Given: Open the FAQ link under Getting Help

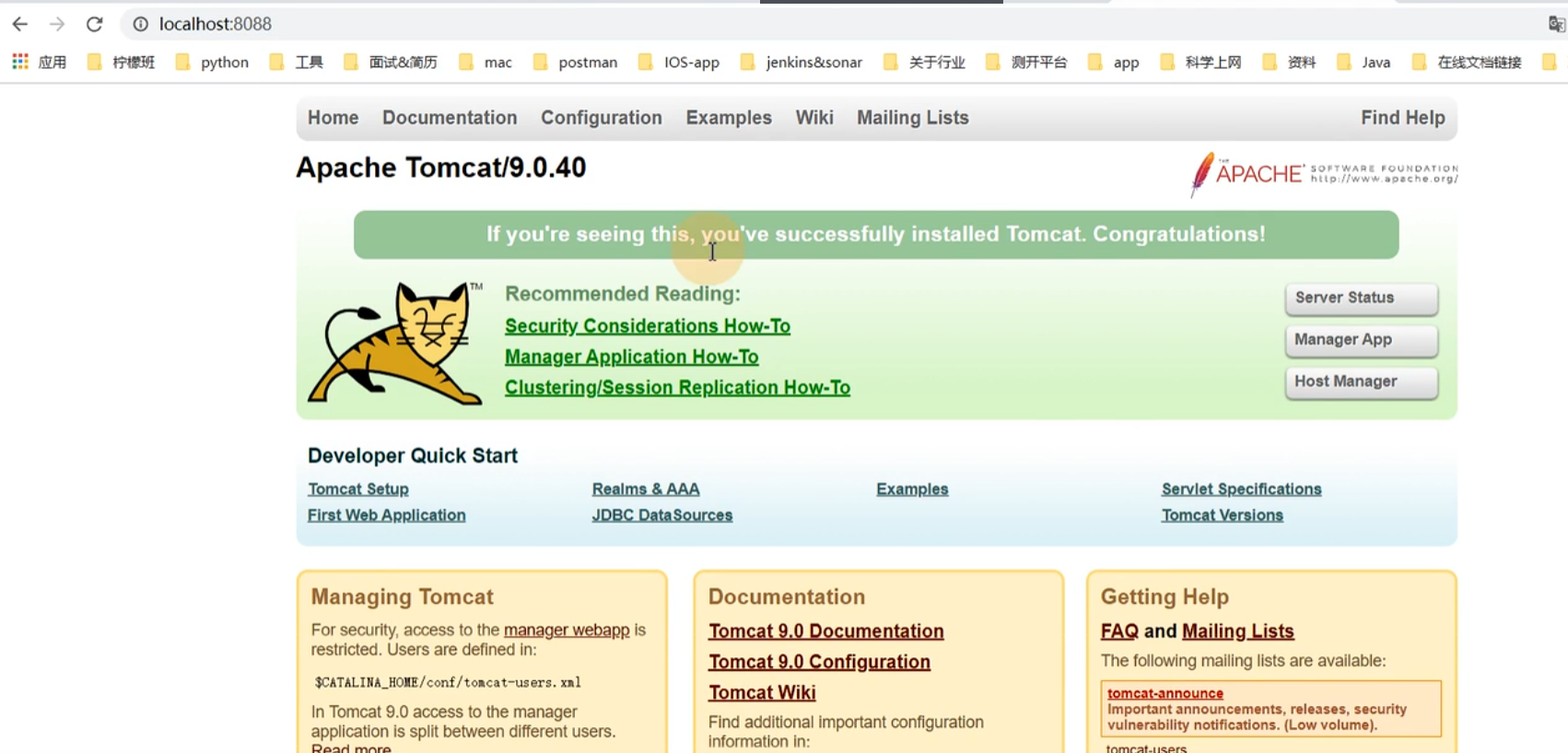Looking at the screenshot, I should 1119,631.
